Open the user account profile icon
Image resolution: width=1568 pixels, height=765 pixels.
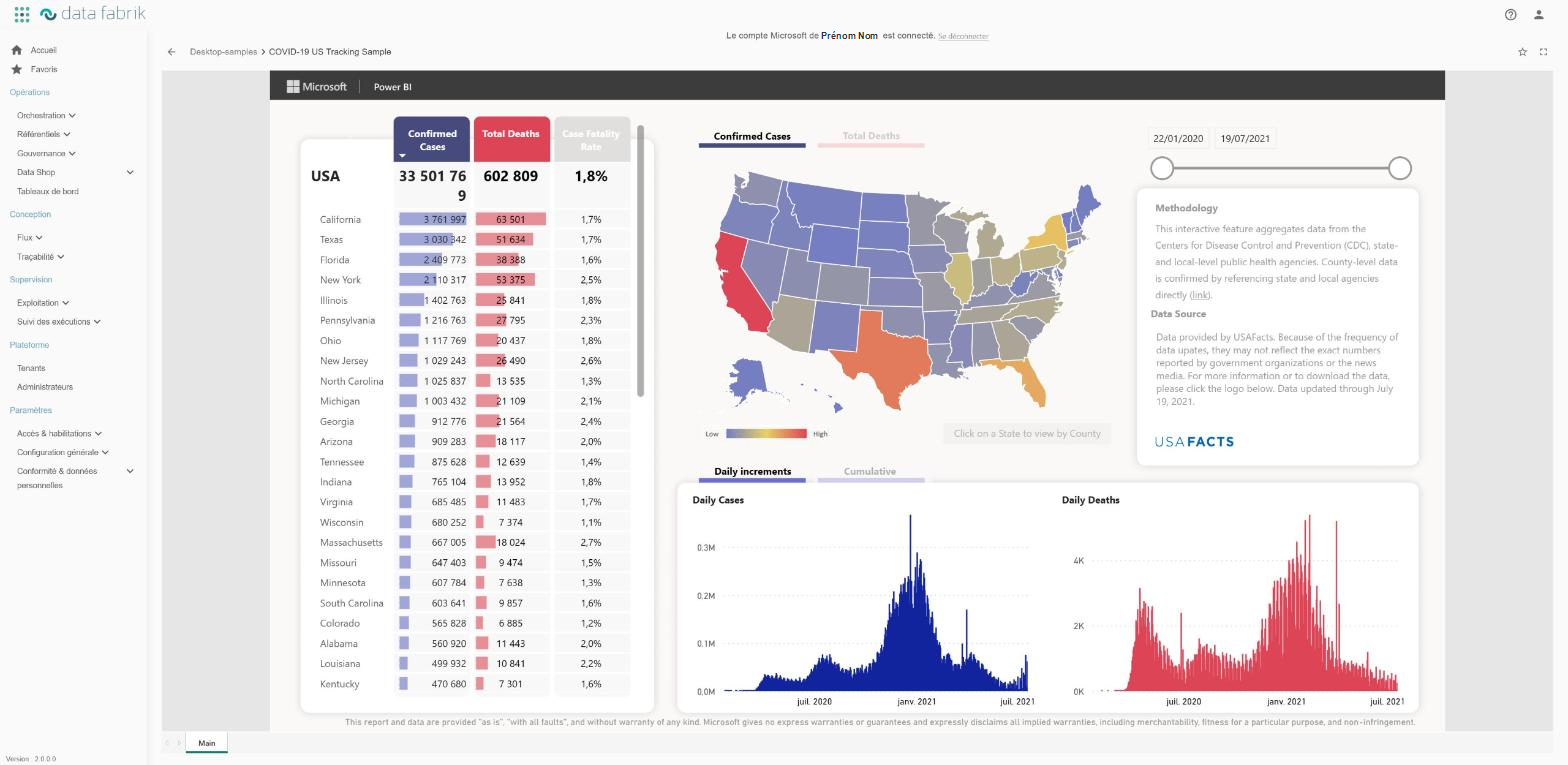[1539, 14]
